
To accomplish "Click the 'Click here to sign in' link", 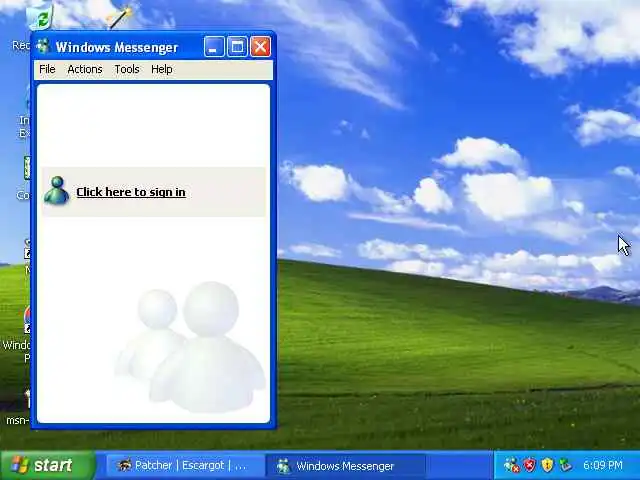I will (131, 192).
